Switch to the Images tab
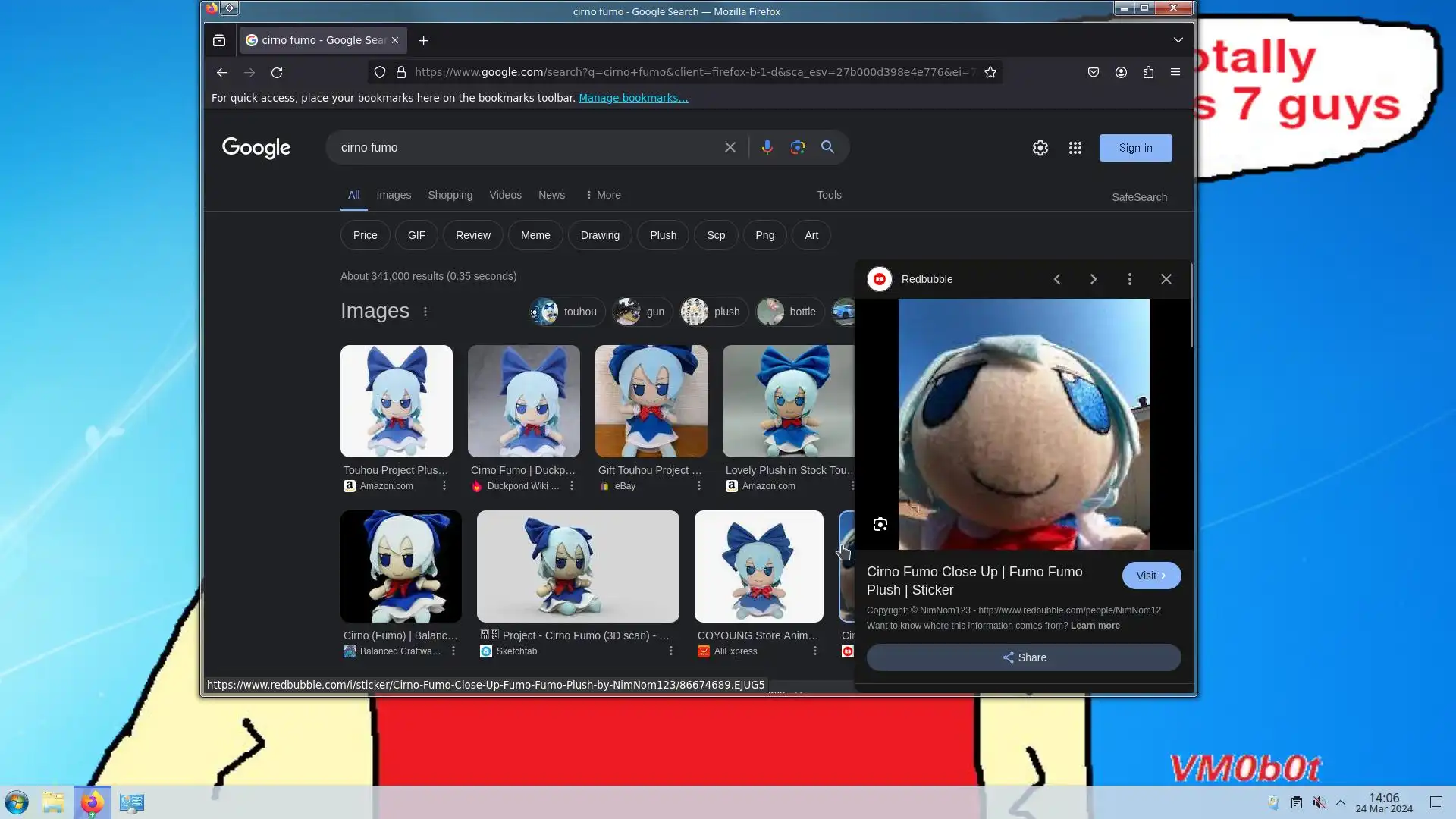Image resolution: width=1456 pixels, height=819 pixels. click(x=393, y=195)
